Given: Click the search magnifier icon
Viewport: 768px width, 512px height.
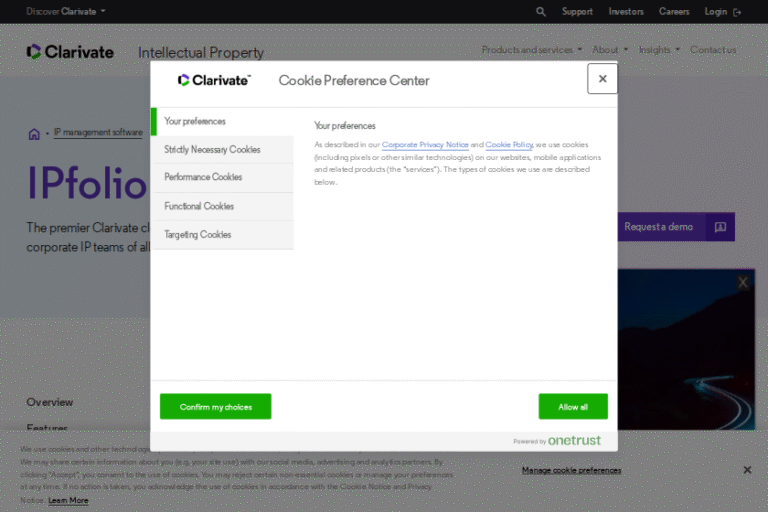Looking at the screenshot, I should [x=541, y=11].
